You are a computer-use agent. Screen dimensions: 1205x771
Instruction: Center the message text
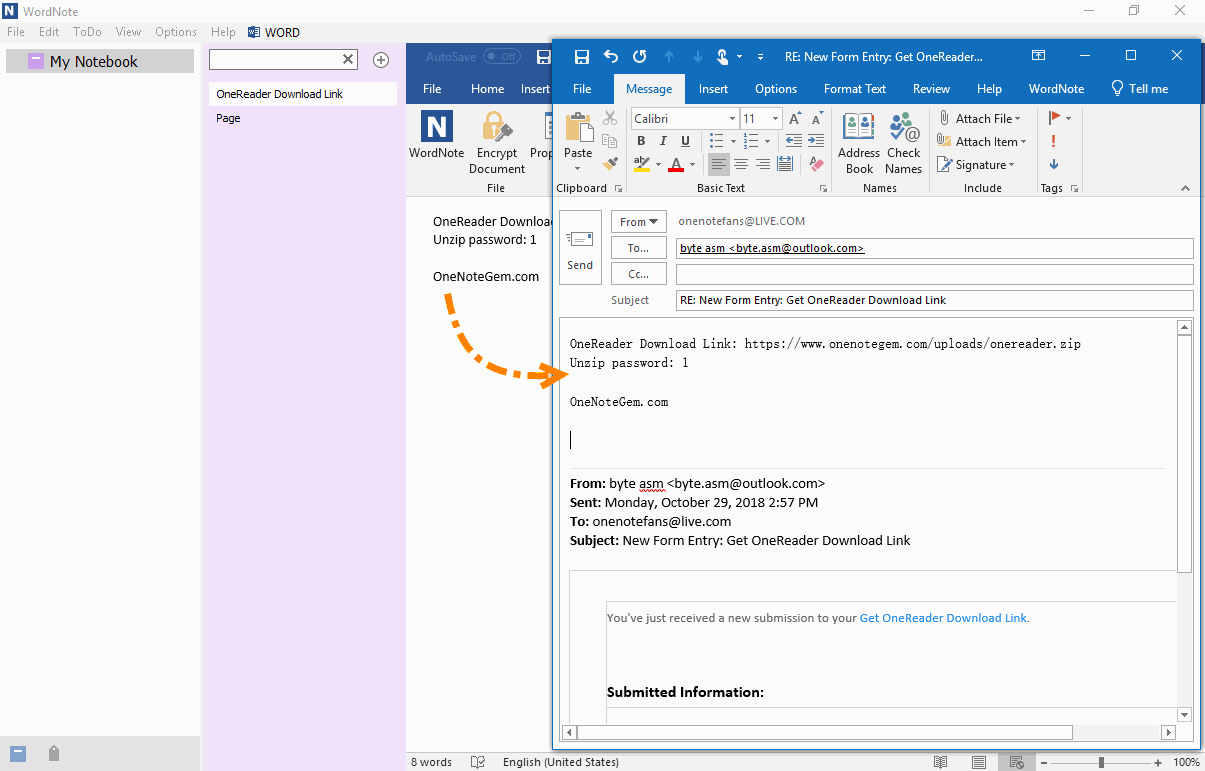coord(741,164)
